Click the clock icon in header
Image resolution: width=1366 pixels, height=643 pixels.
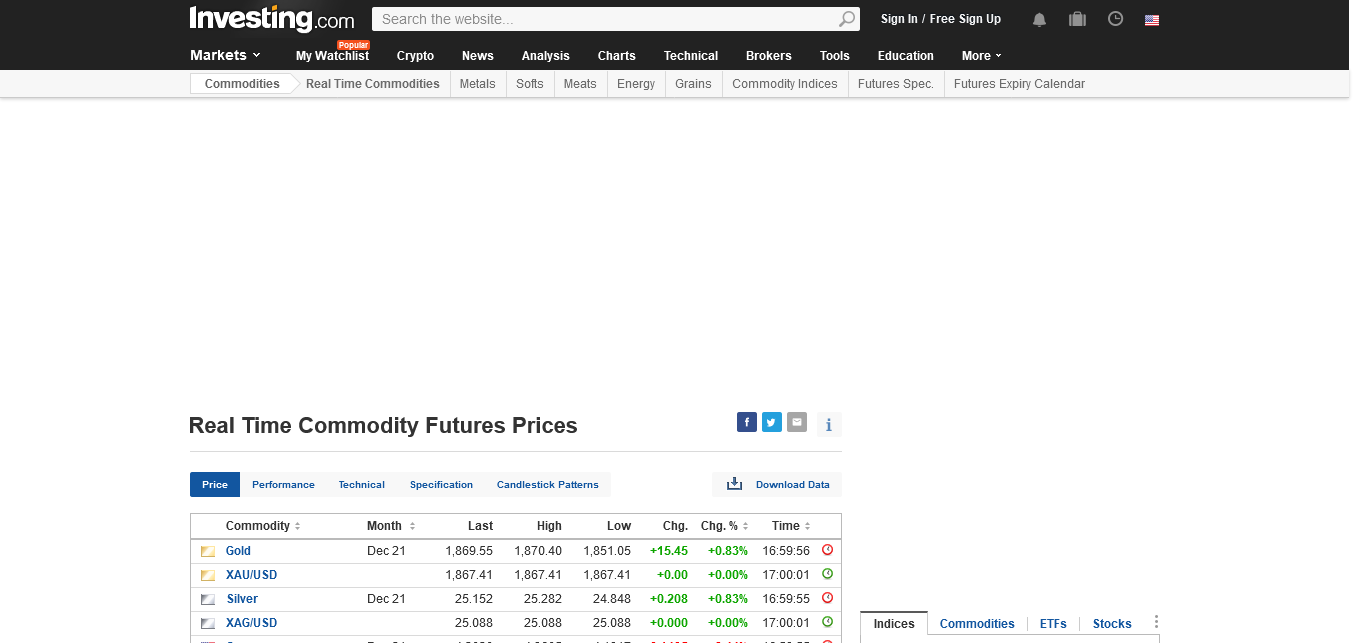pyautogui.click(x=1115, y=19)
